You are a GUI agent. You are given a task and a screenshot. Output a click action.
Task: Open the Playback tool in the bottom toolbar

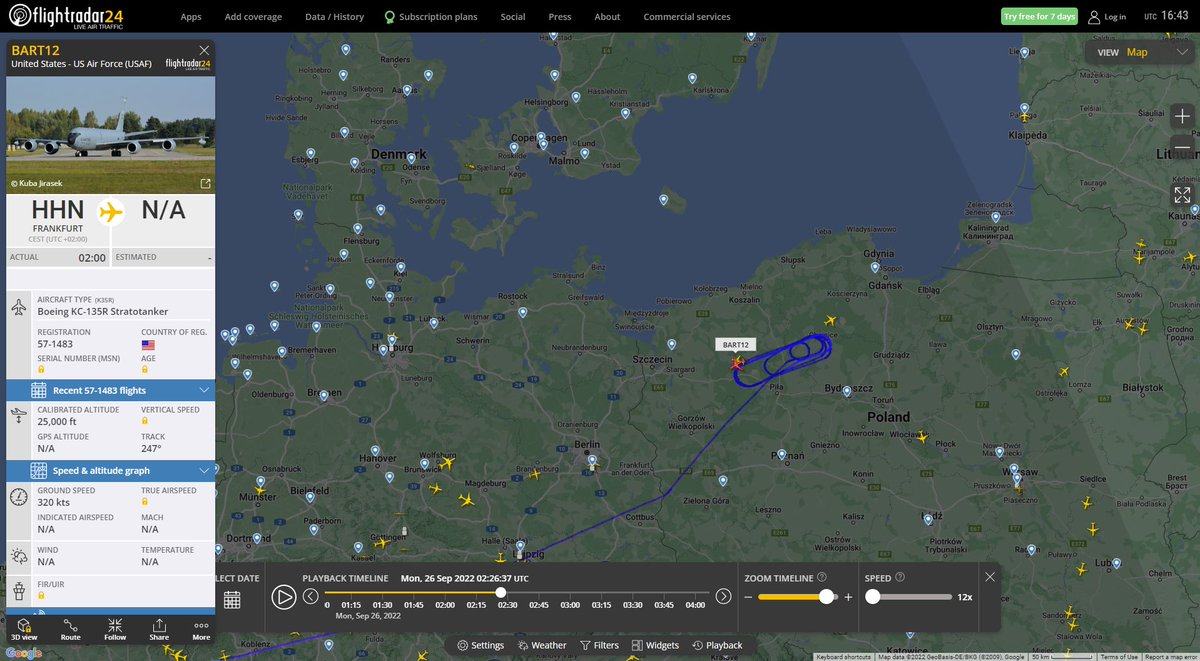[x=718, y=645]
